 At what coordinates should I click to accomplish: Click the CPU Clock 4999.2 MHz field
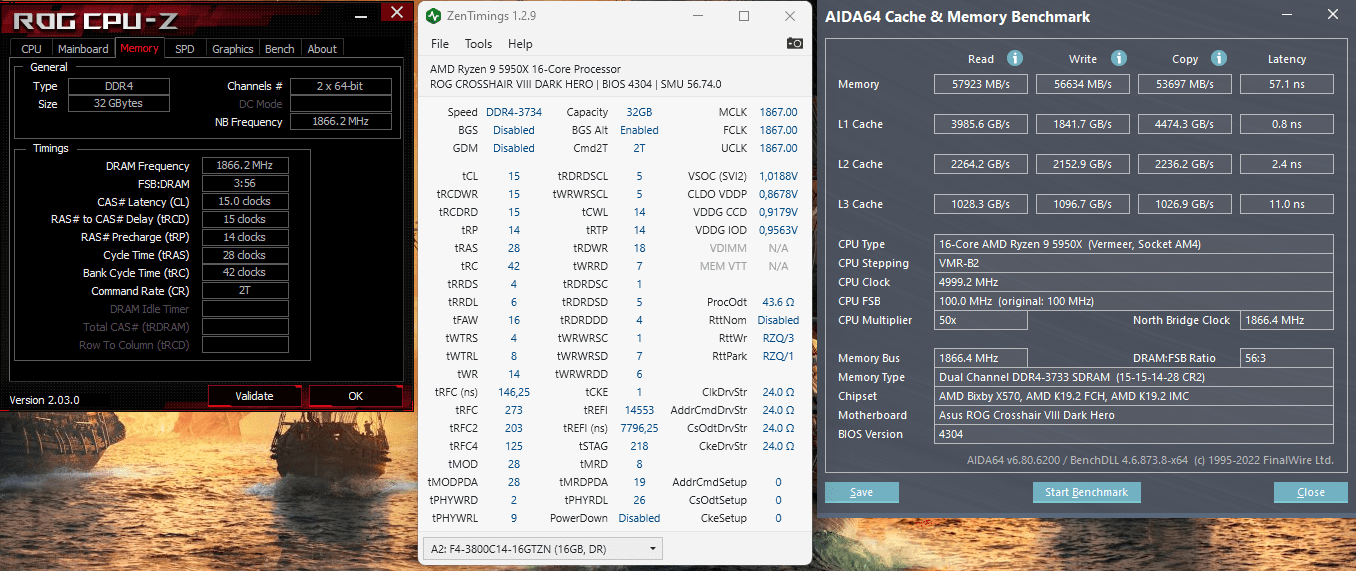tap(1134, 282)
